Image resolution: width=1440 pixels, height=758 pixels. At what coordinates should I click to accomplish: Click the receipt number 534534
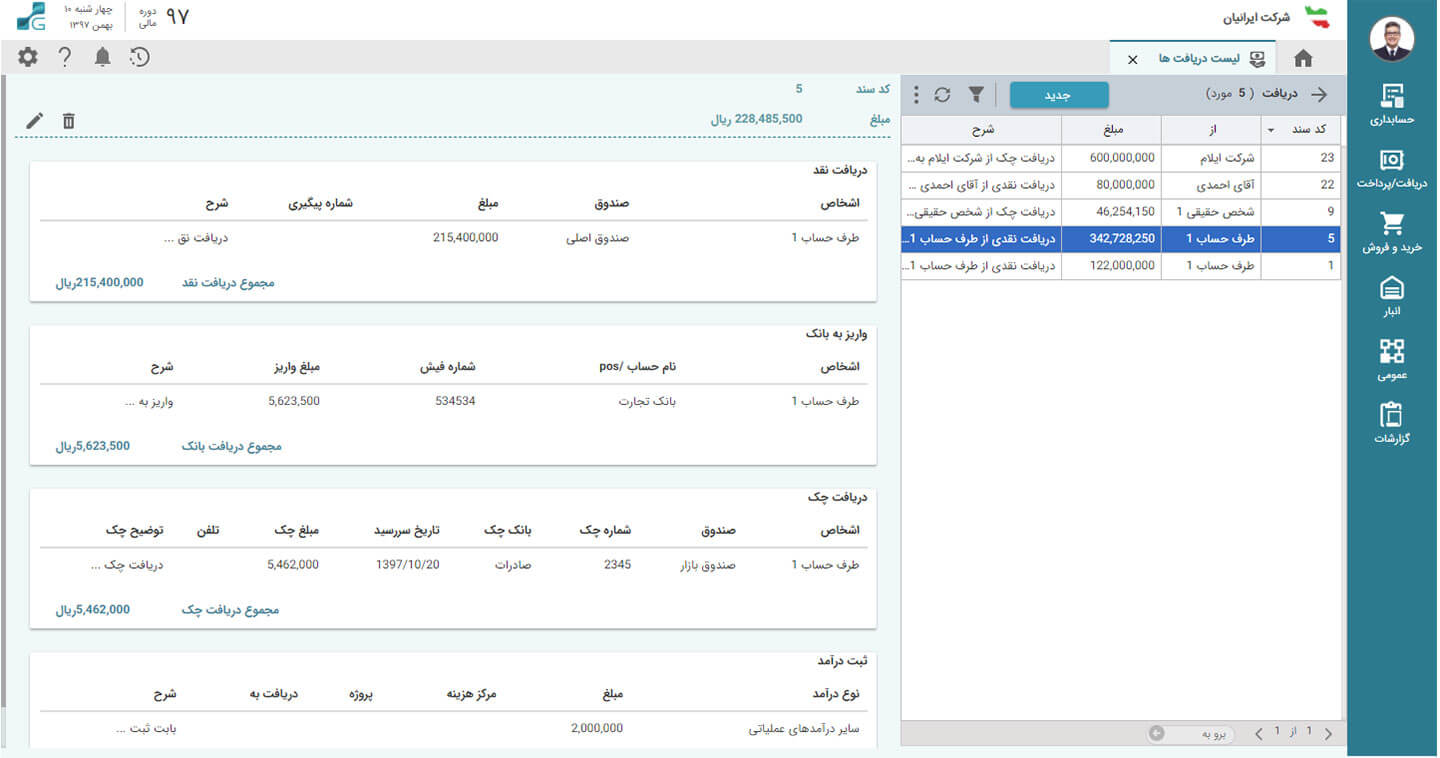(x=455, y=401)
